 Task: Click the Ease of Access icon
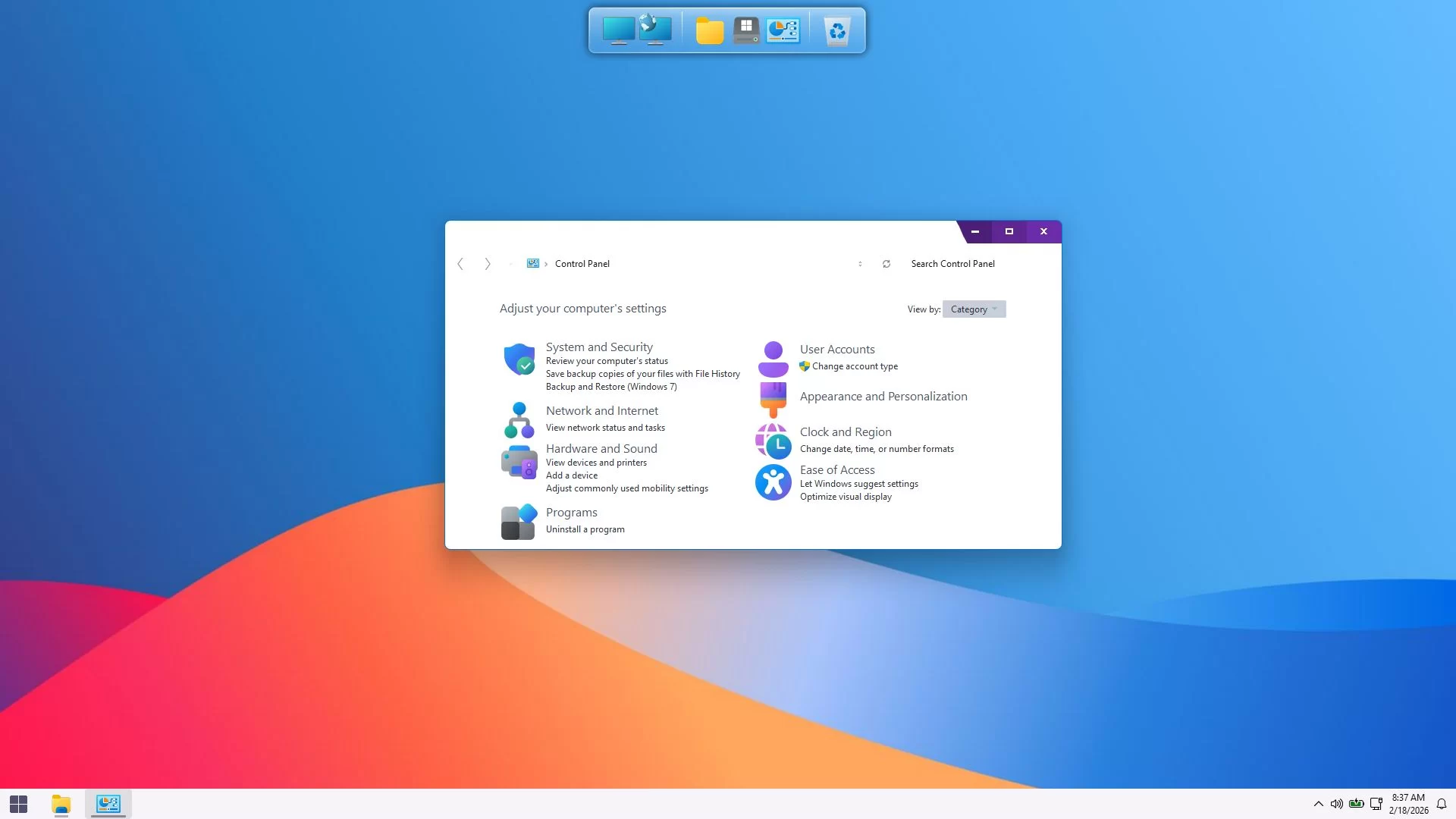773,482
